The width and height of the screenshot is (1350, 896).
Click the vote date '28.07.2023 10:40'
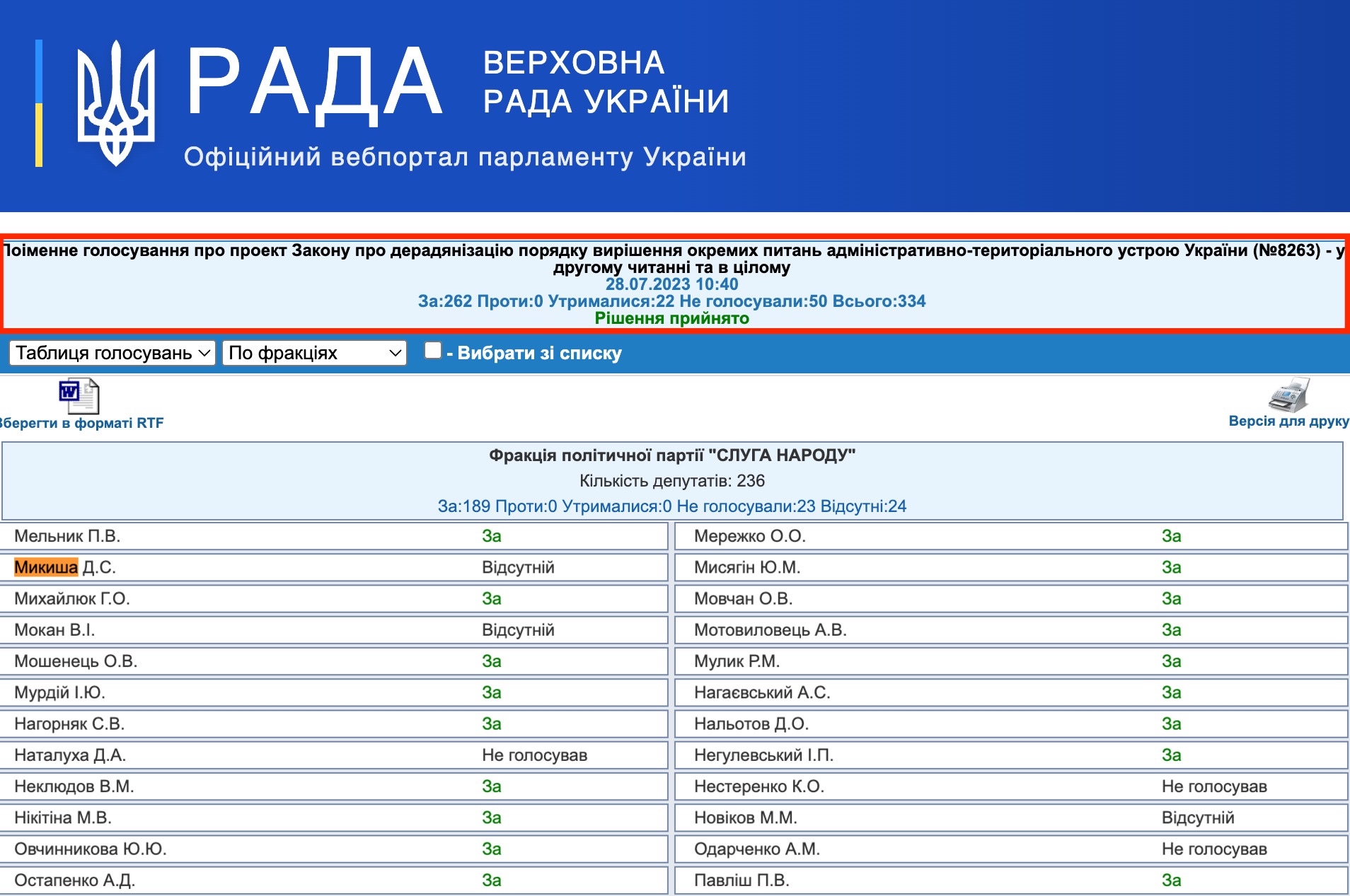tap(671, 284)
